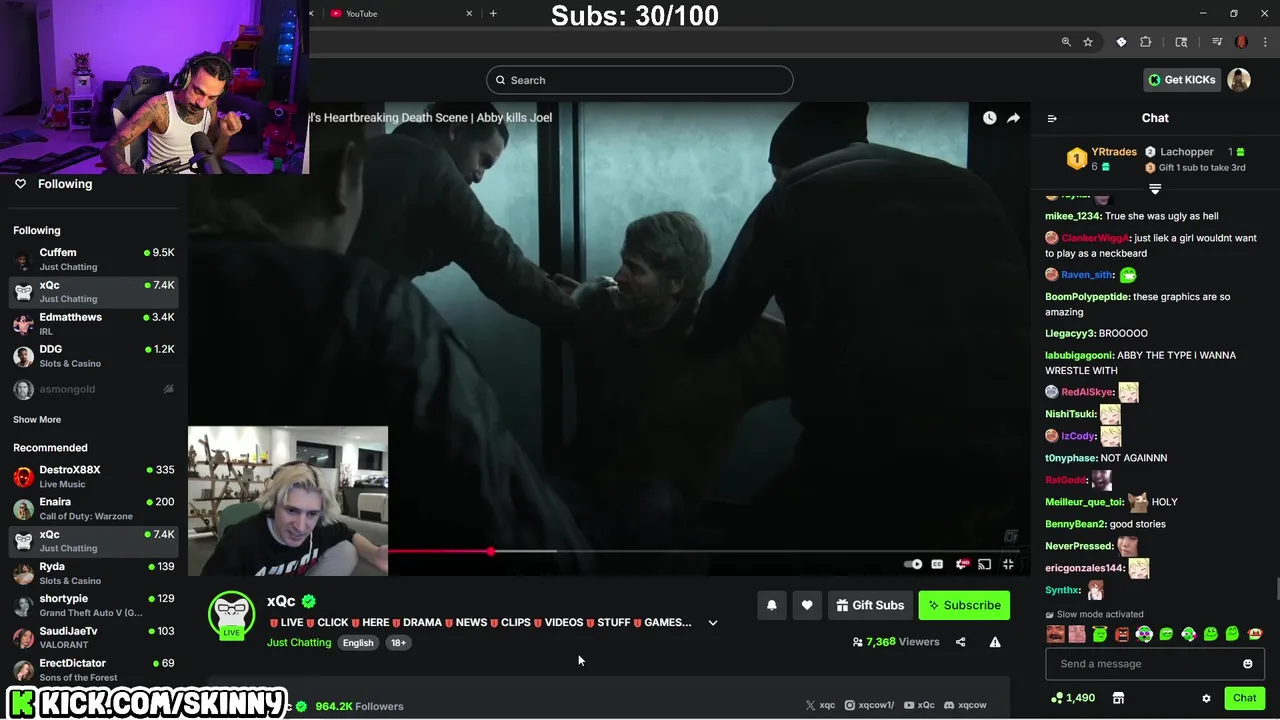Open offline asmongold channel entry
The height and width of the screenshot is (720, 1280).
coord(94,389)
